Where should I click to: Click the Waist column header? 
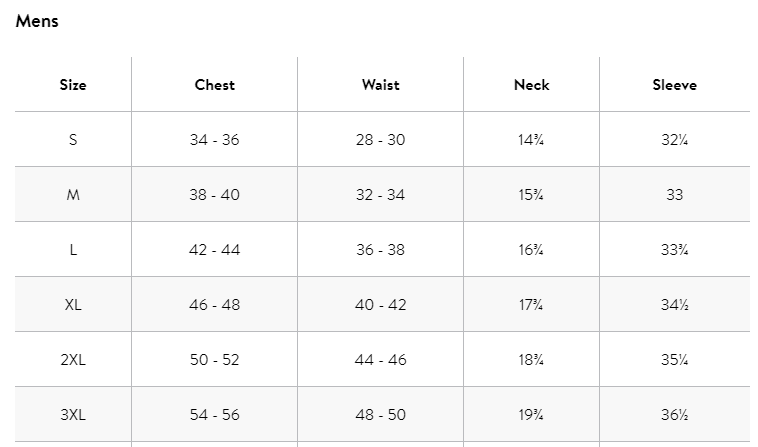pos(380,85)
